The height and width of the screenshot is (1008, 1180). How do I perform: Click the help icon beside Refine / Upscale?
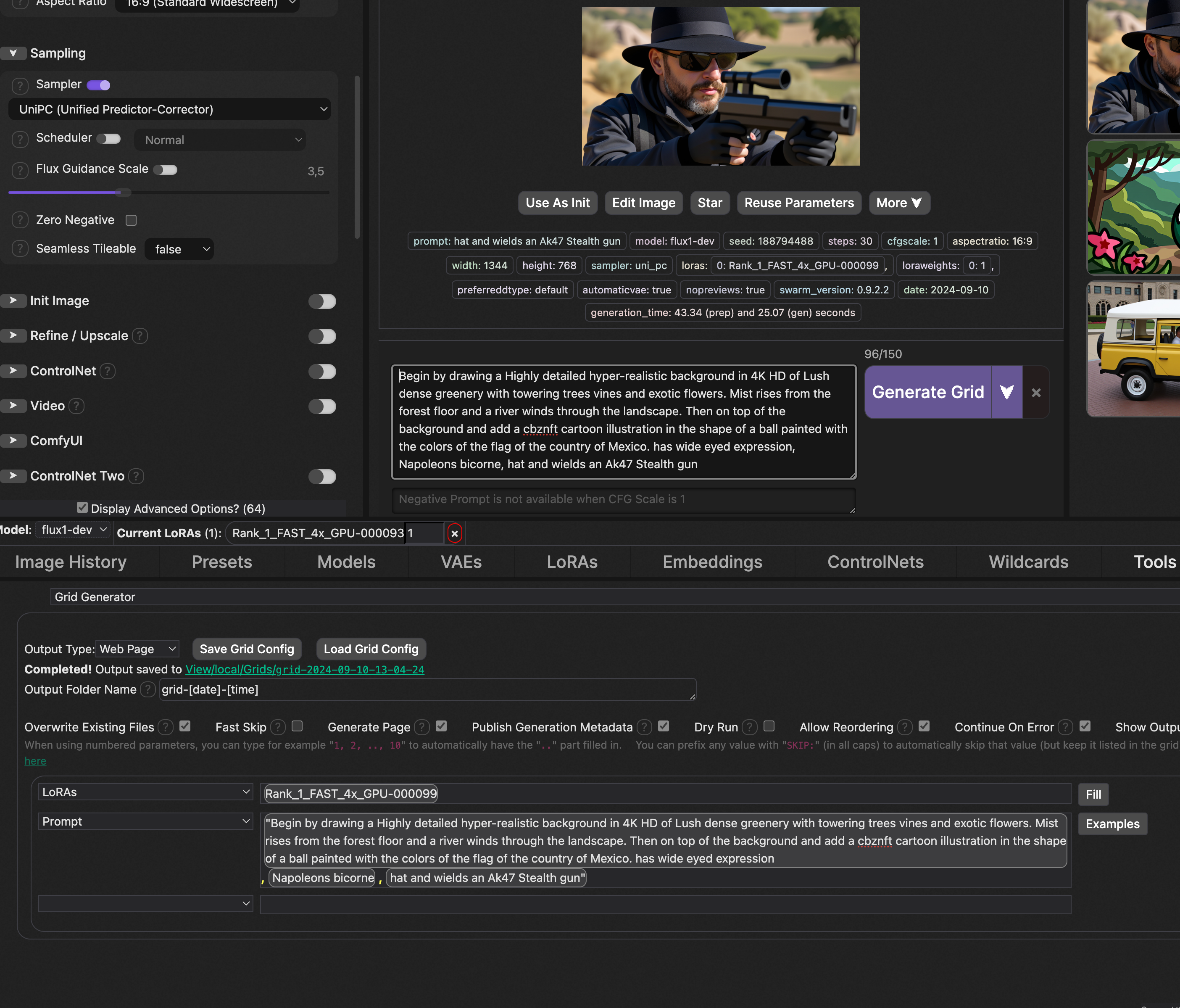[x=140, y=336]
